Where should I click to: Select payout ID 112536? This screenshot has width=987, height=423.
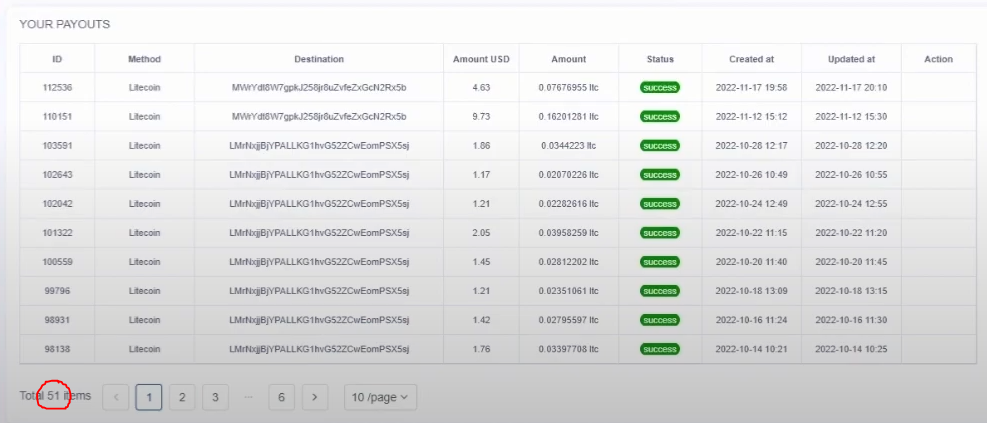point(57,87)
